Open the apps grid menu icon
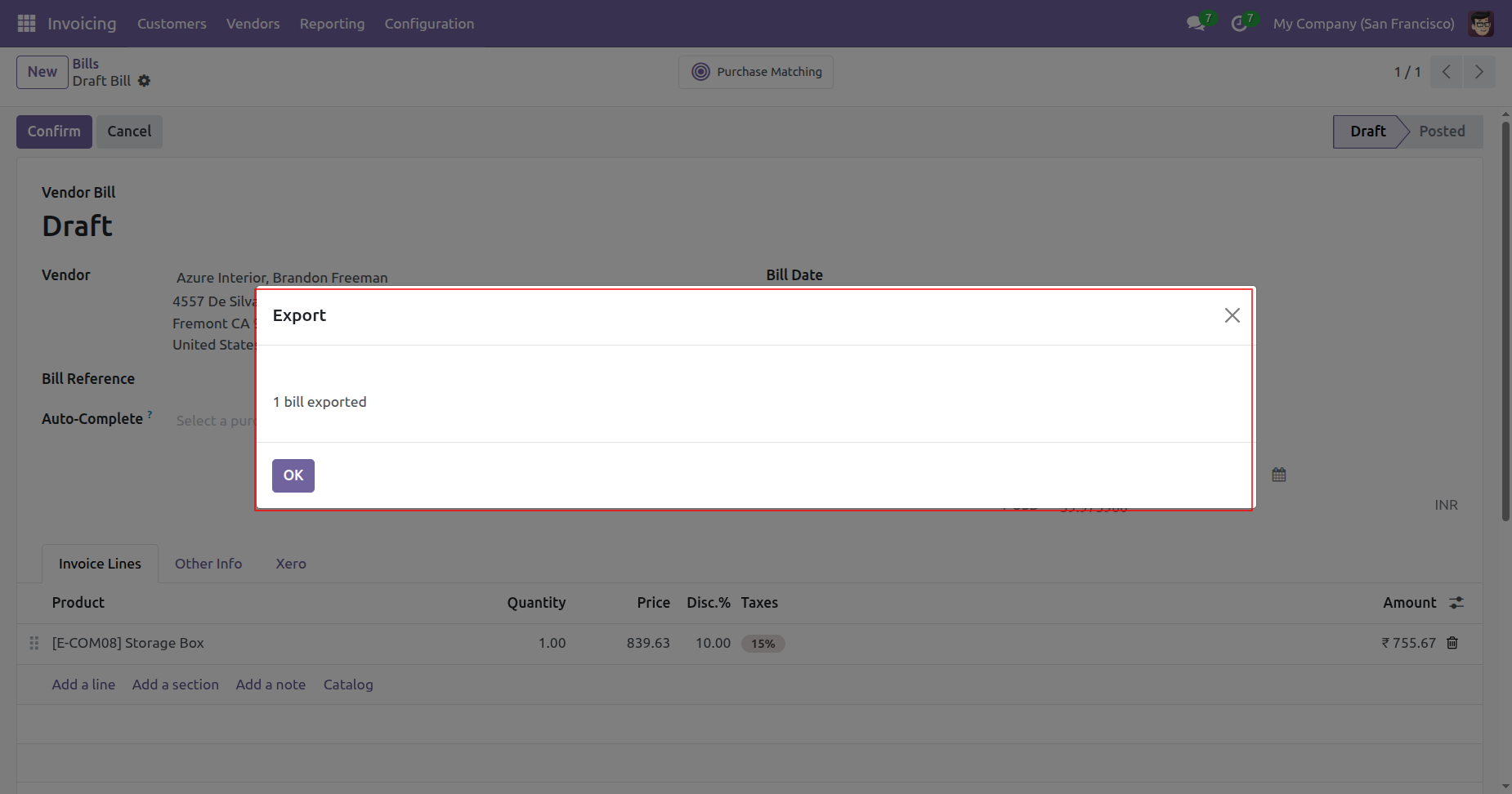This screenshot has width=1512, height=794. (26, 24)
